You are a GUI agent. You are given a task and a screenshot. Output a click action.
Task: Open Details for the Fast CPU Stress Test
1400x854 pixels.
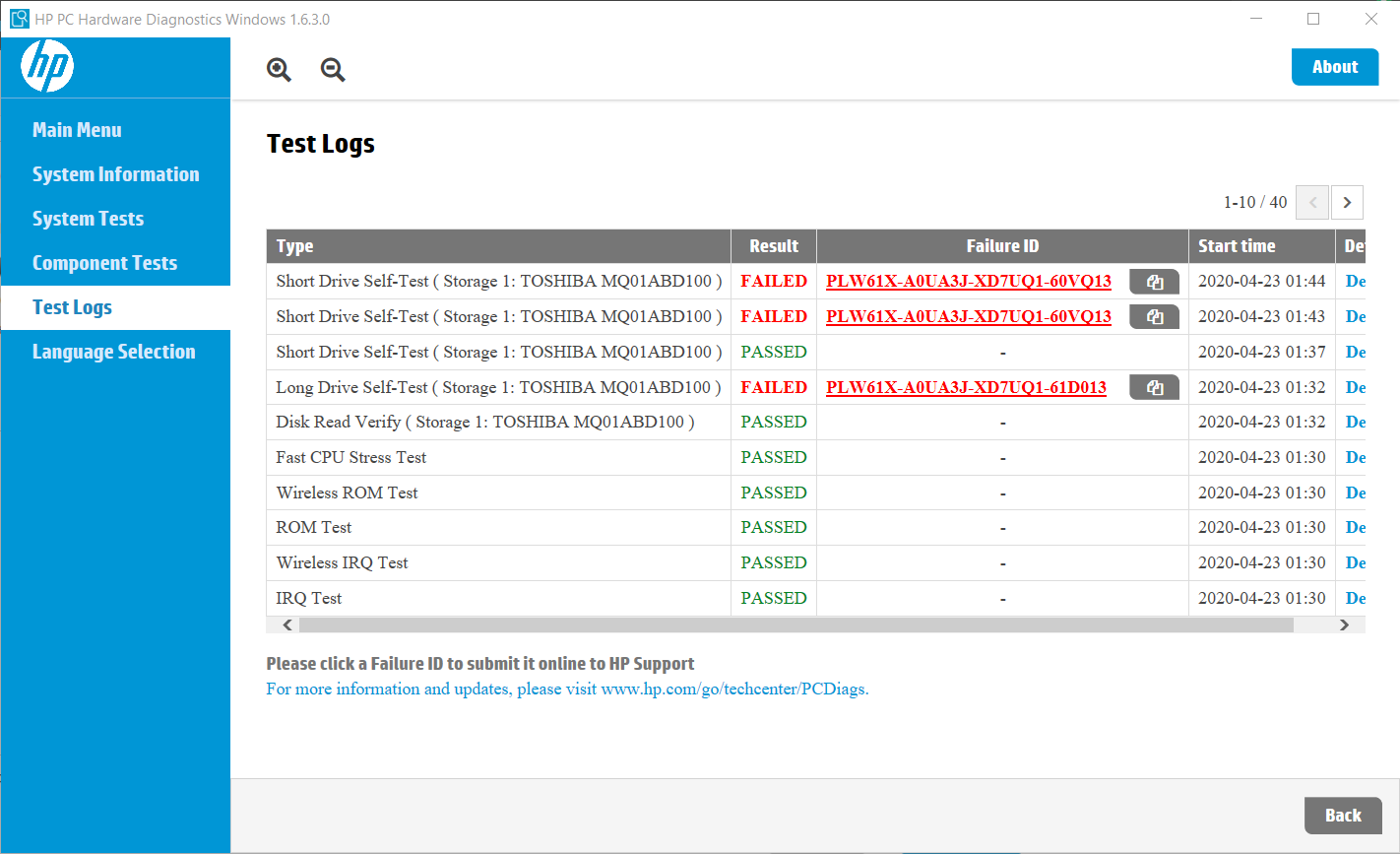coord(1356,457)
